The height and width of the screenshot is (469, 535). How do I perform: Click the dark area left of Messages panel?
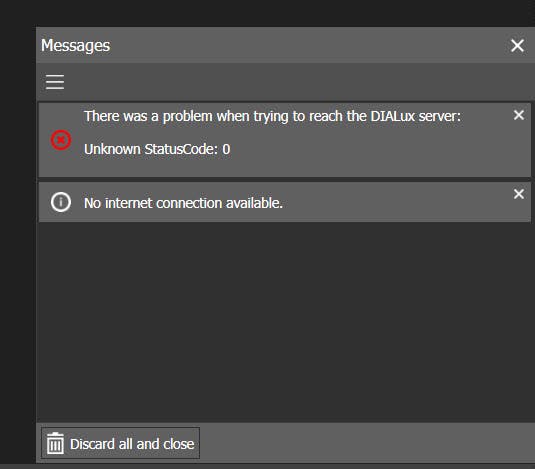point(18,239)
